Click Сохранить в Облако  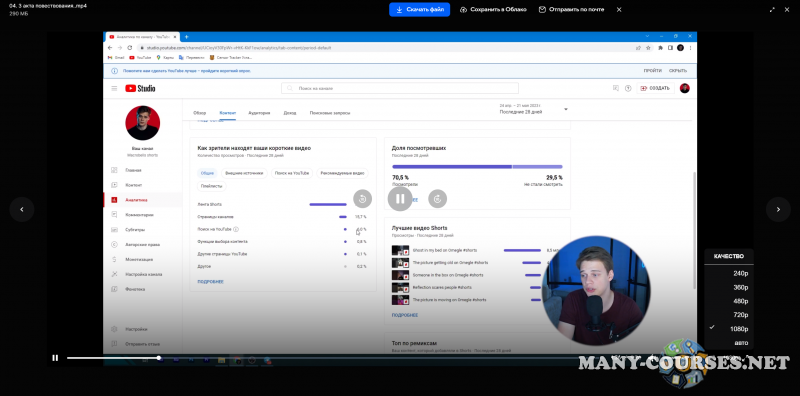pyautogui.click(x=493, y=9)
